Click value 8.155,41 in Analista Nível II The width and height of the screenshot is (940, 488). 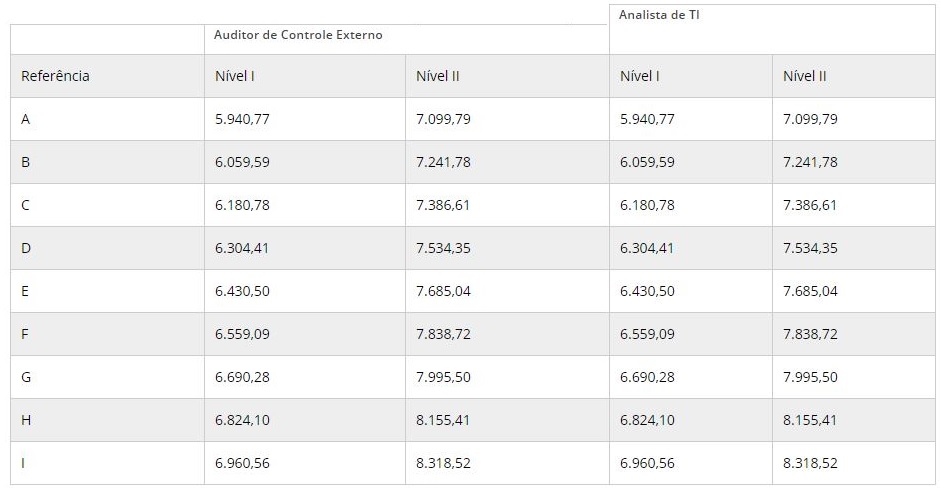click(809, 420)
